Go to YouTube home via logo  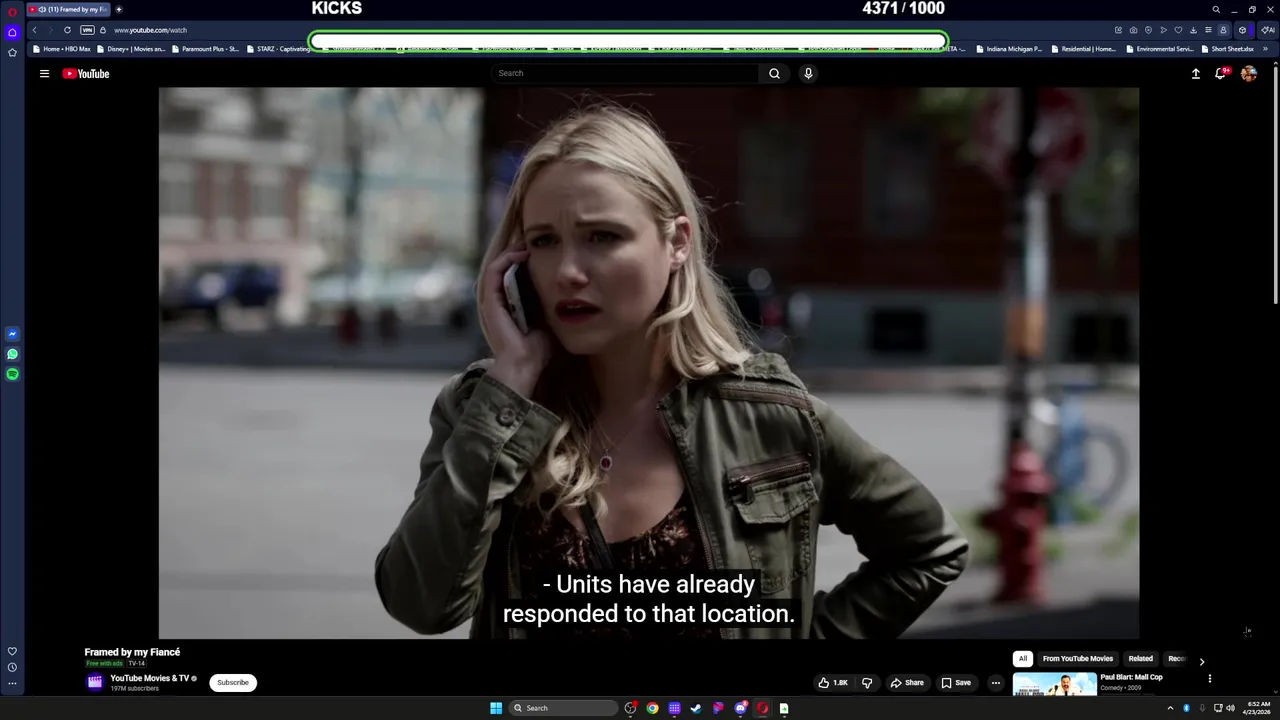[86, 73]
